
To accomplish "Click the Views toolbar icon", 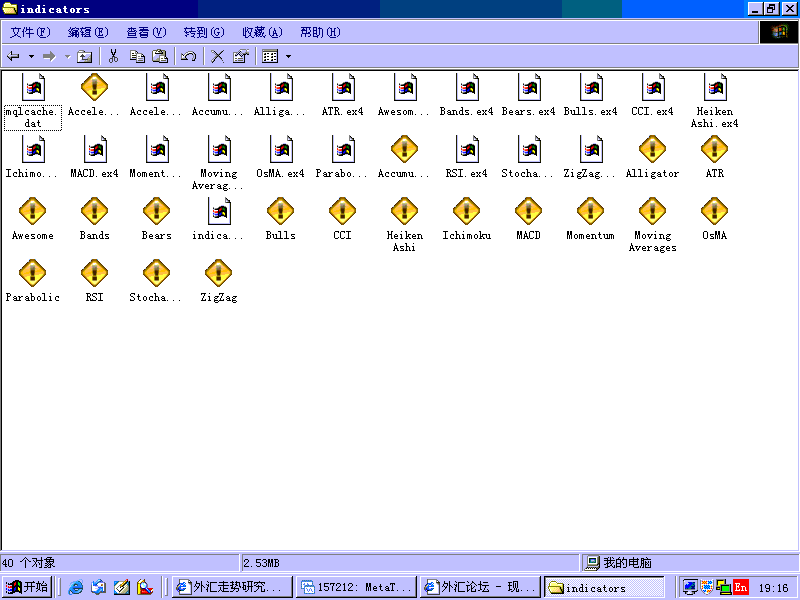I will click(270, 56).
